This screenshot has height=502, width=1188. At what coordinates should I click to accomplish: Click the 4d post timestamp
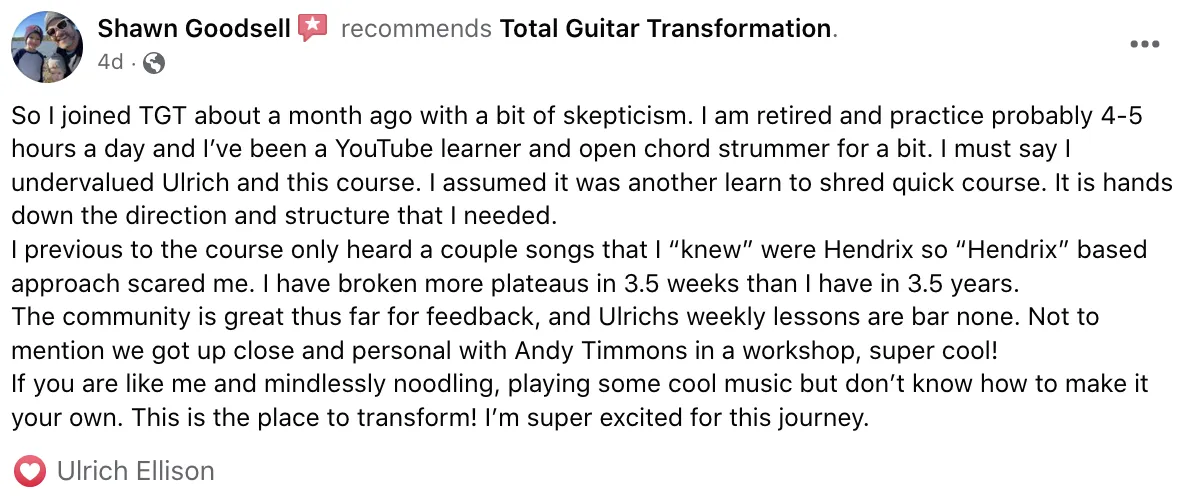tap(110, 63)
